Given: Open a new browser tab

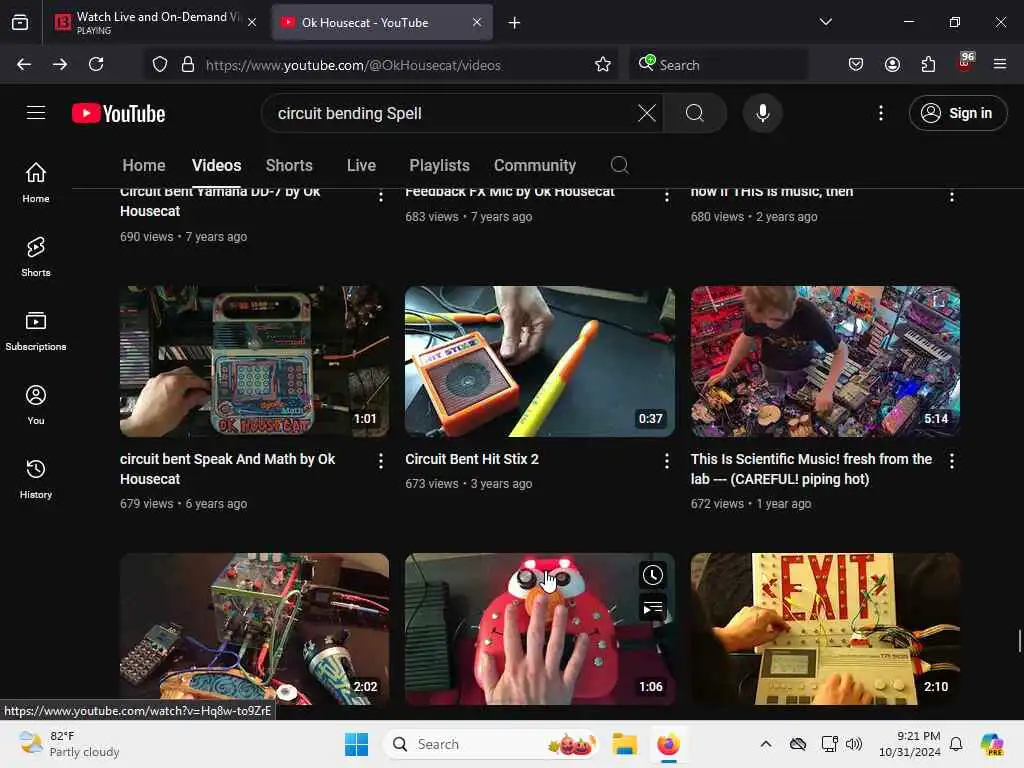Looking at the screenshot, I should click(x=515, y=23).
